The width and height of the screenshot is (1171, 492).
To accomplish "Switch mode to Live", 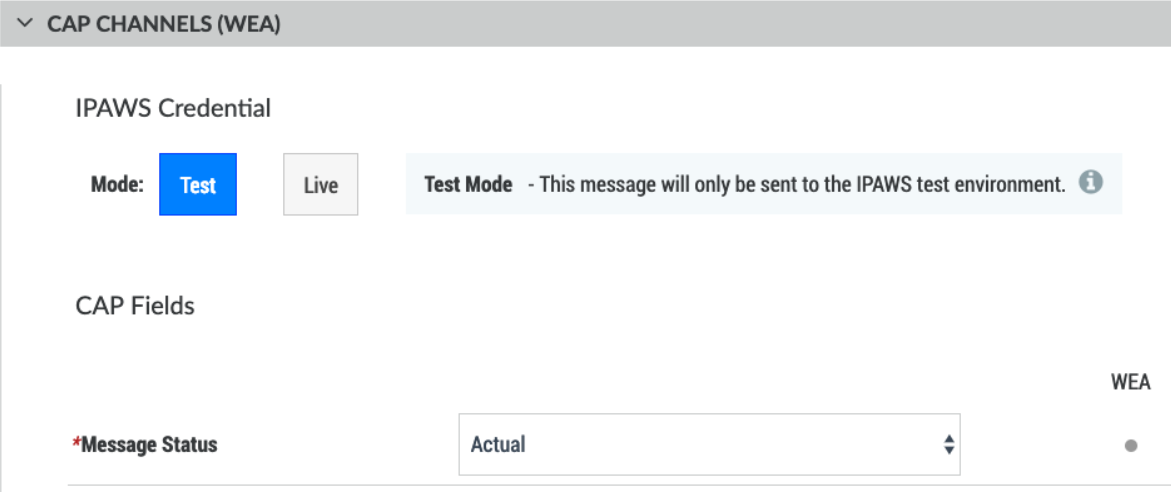I will pos(320,184).
